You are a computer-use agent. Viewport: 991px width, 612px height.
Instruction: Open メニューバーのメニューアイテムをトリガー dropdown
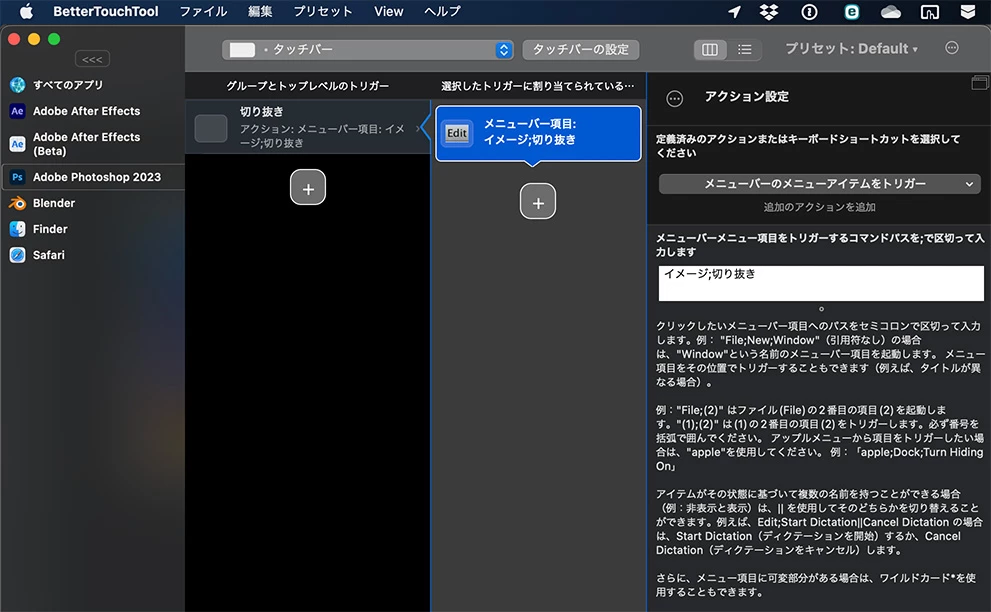click(819, 184)
